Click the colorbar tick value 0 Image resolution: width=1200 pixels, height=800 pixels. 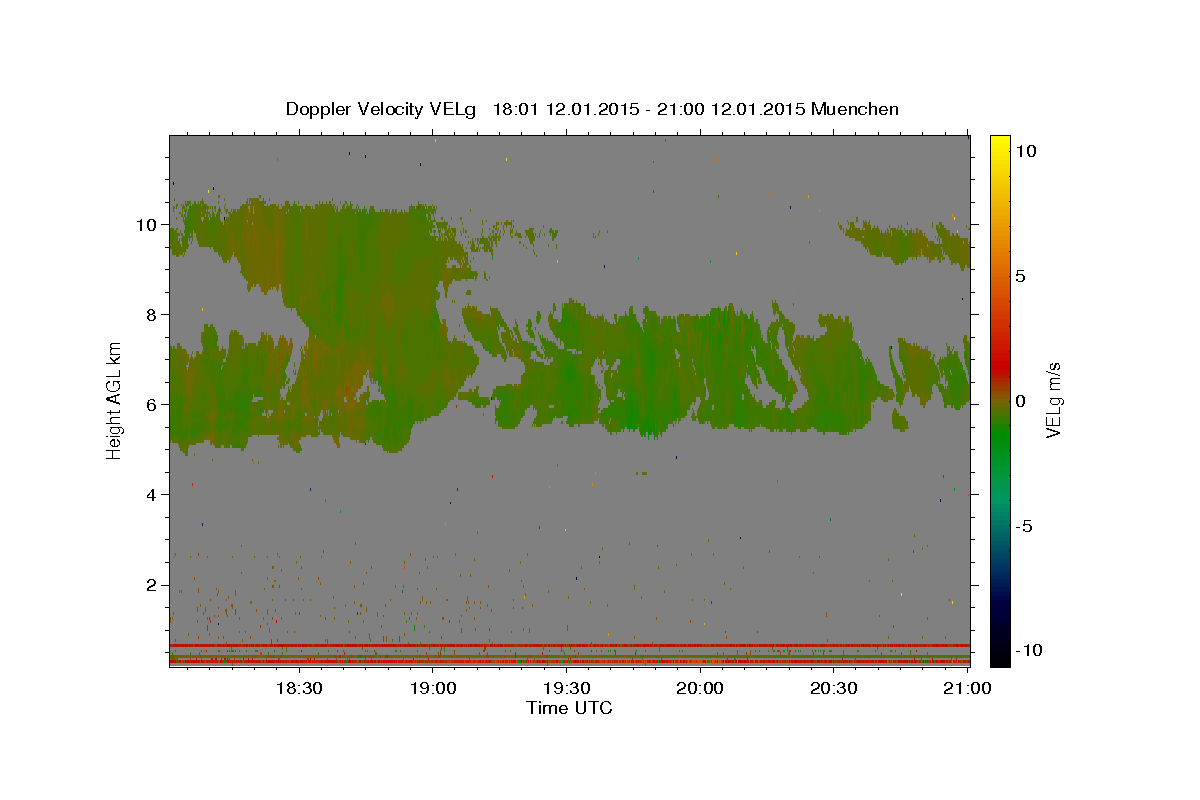[1021, 400]
